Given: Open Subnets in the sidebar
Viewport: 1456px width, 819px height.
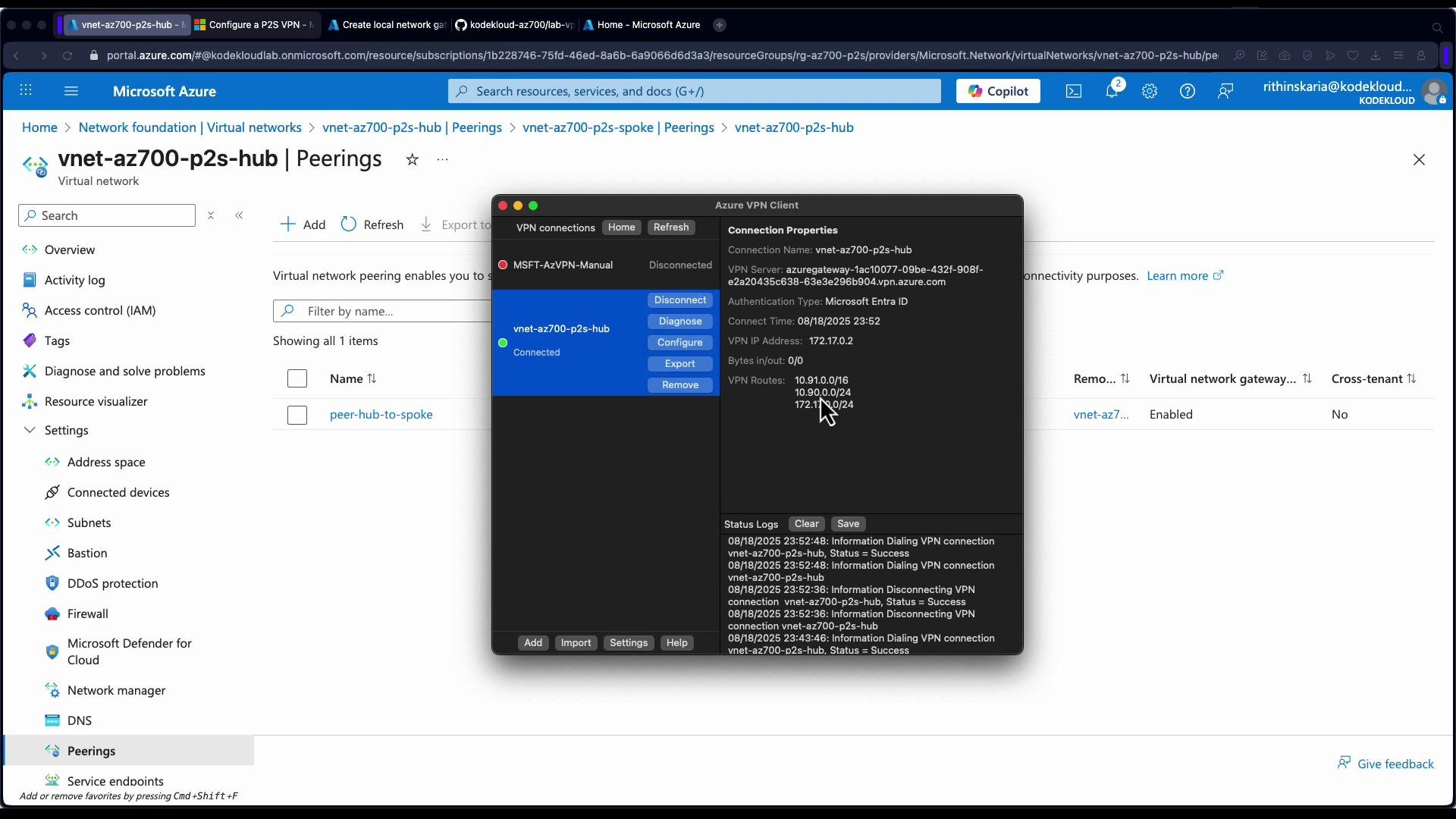Looking at the screenshot, I should coord(89,522).
